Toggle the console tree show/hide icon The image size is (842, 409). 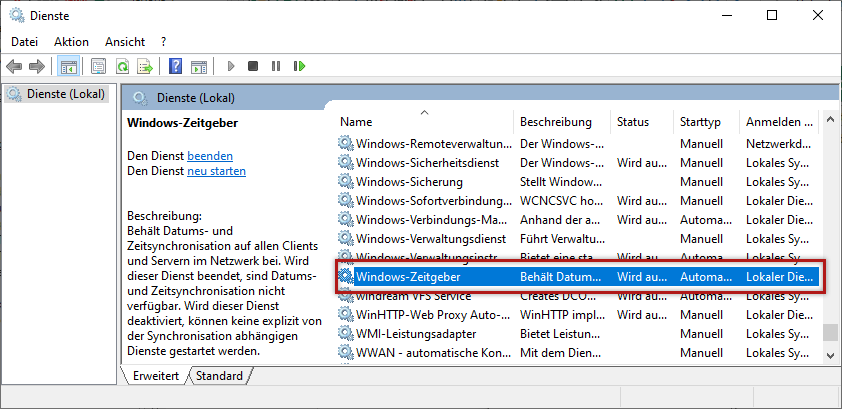[x=69, y=66]
